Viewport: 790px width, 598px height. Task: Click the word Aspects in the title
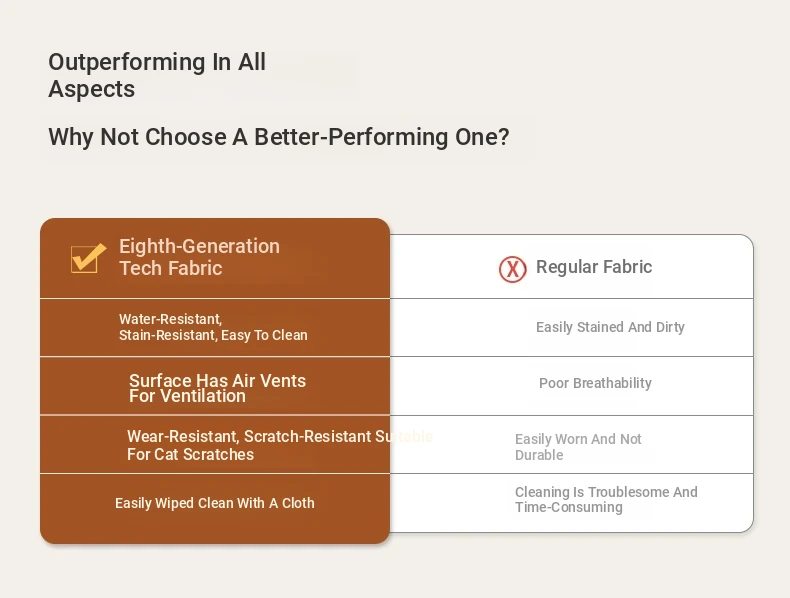point(92,89)
